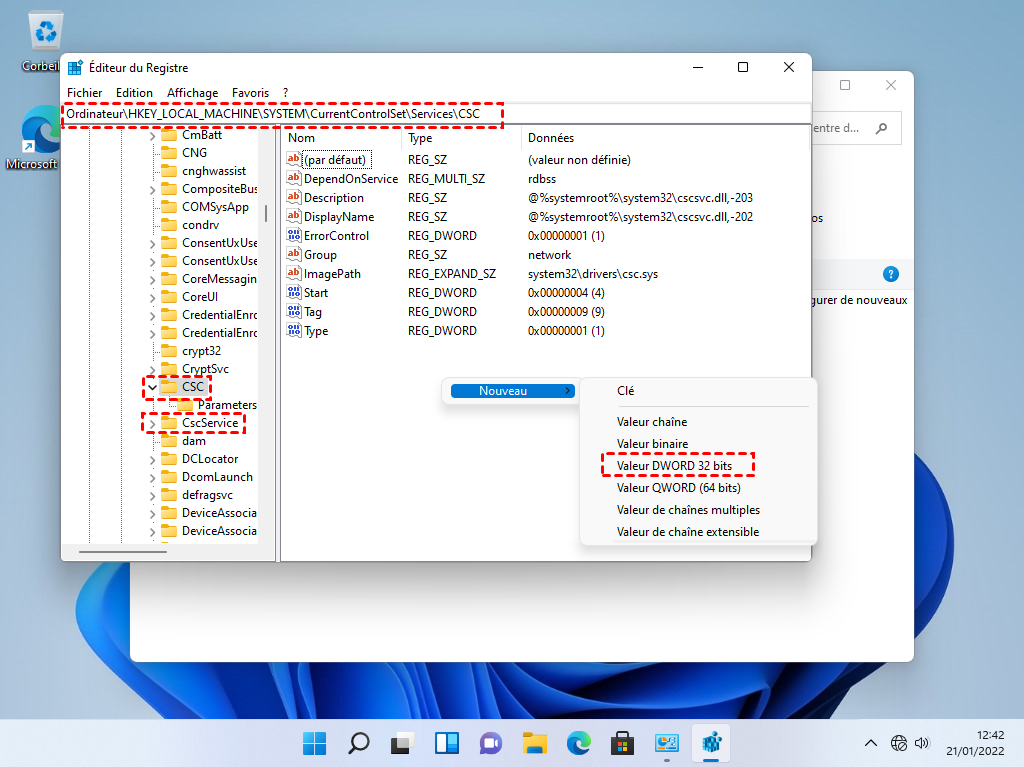Click the tree pane horizontal scrollbar
The width and height of the screenshot is (1024, 767).
coord(123,552)
